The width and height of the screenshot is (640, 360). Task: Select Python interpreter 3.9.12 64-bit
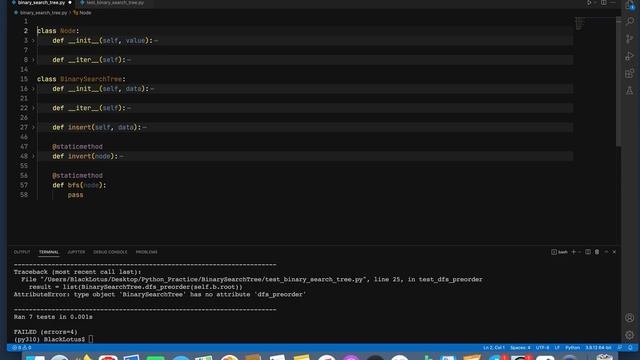[x=598, y=347]
